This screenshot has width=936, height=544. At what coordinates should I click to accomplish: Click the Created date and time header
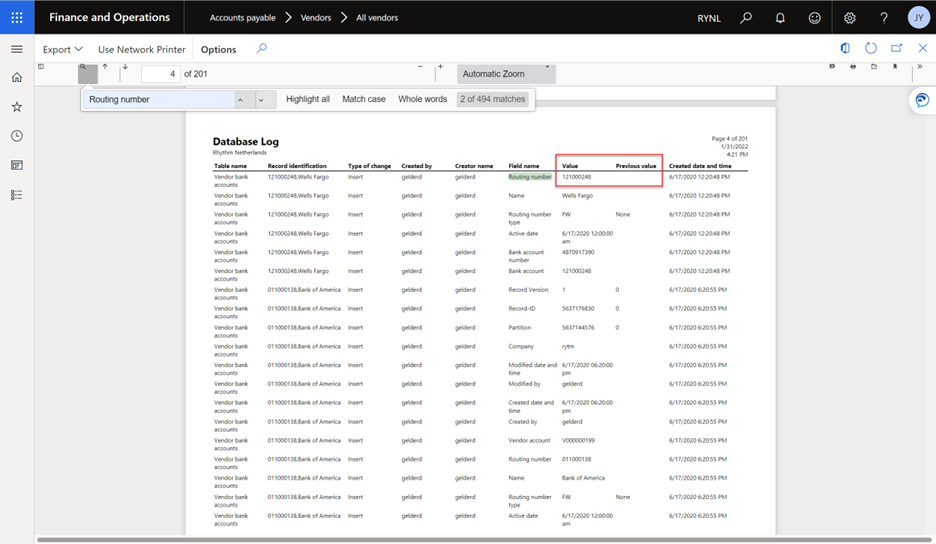[700, 166]
